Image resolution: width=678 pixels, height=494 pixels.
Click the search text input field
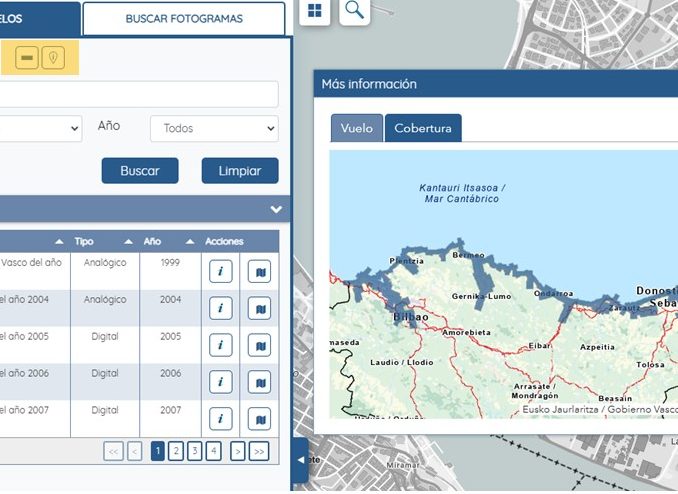coord(140,94)
